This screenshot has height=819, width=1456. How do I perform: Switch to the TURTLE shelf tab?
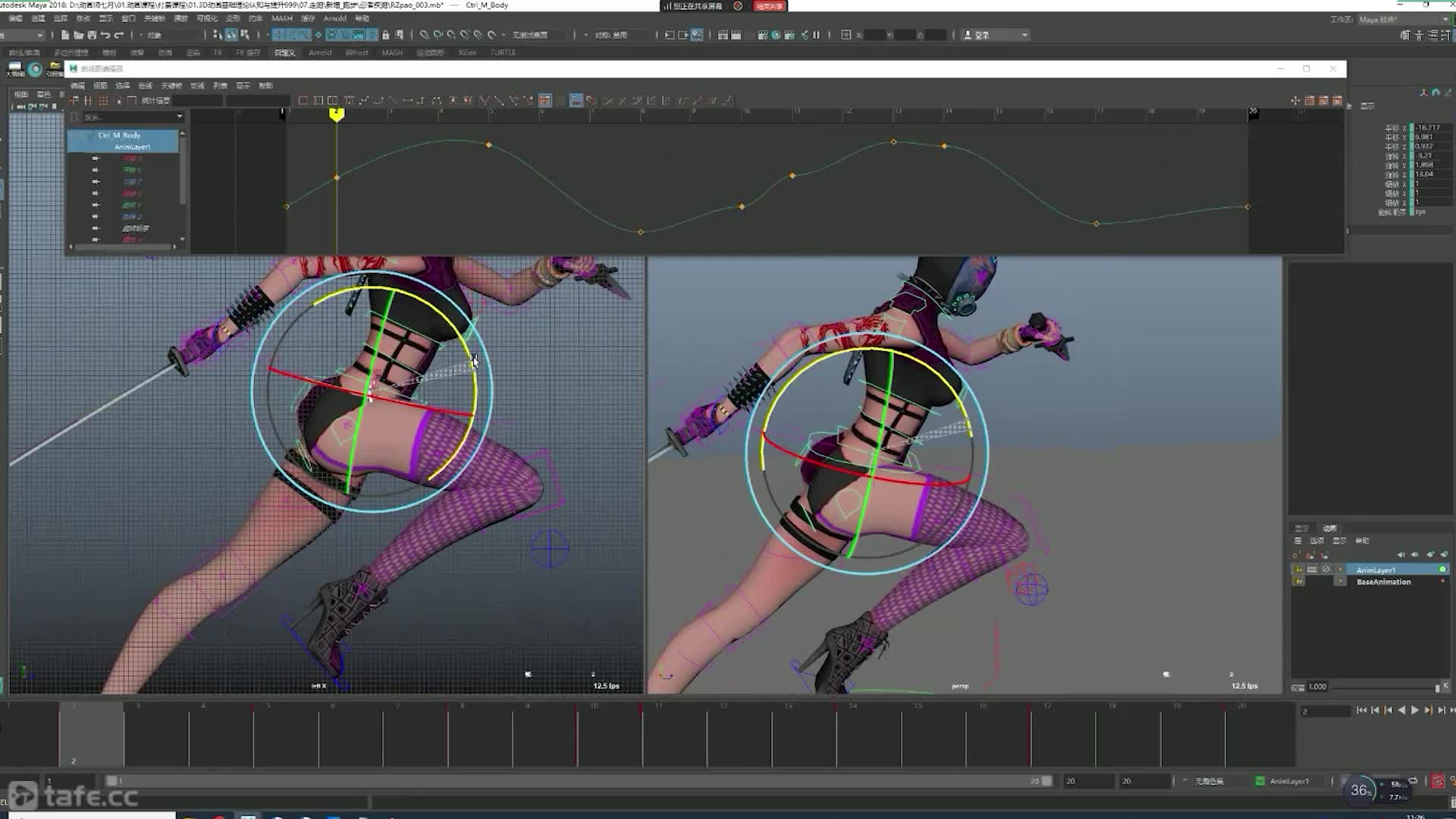coord(503,52)
